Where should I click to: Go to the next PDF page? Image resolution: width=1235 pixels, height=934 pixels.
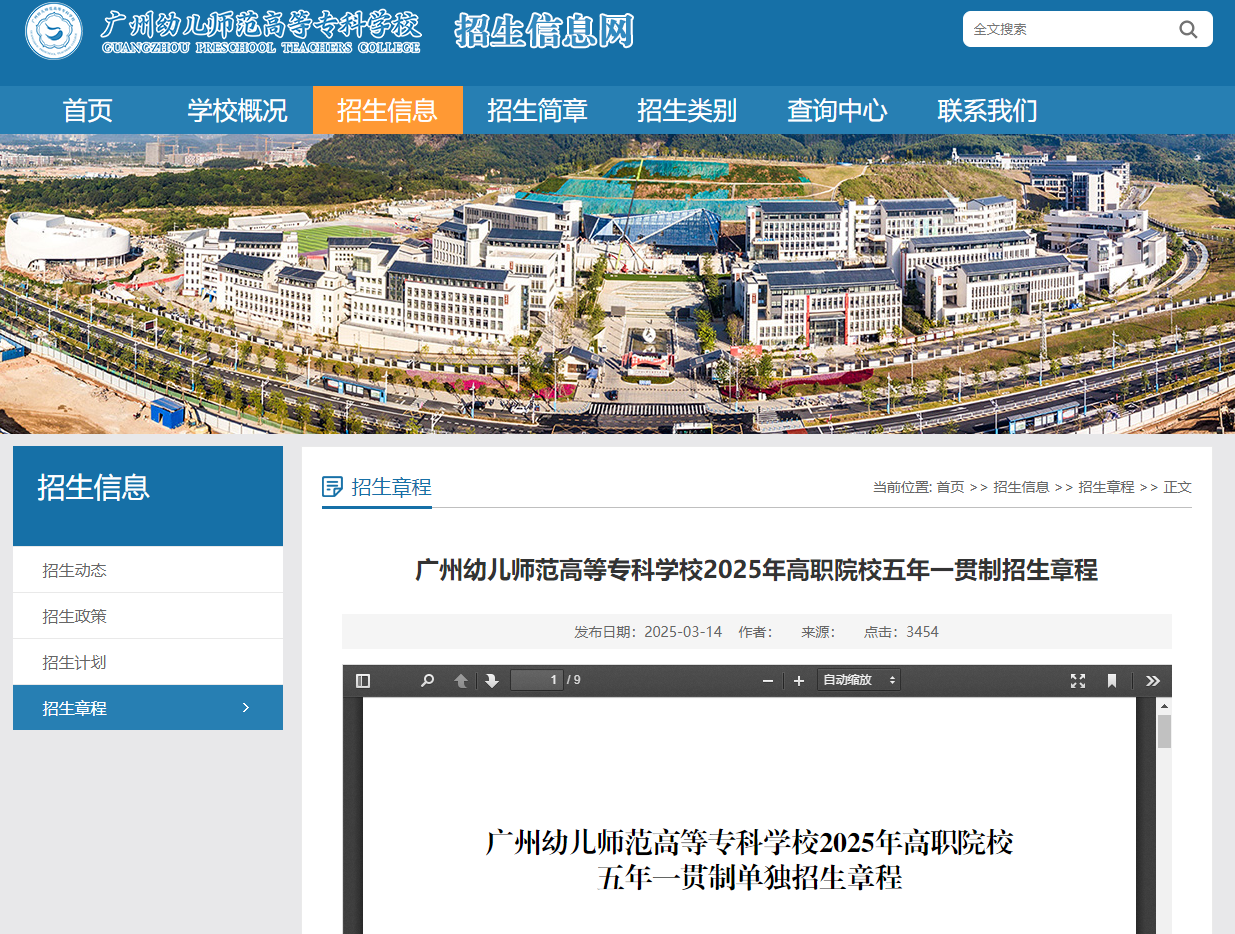pyautogui.click(x=491, y=680)
